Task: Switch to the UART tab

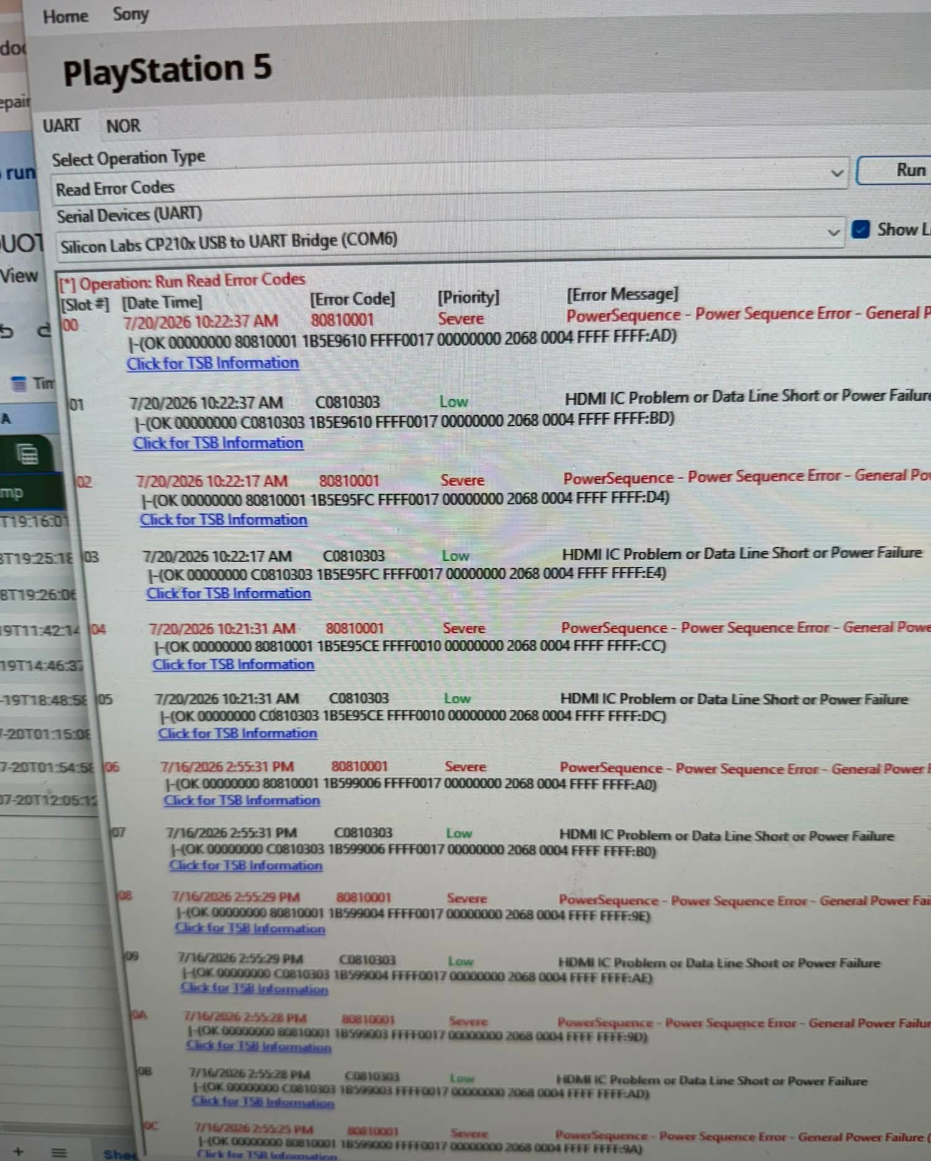Action: pos(61,126)
